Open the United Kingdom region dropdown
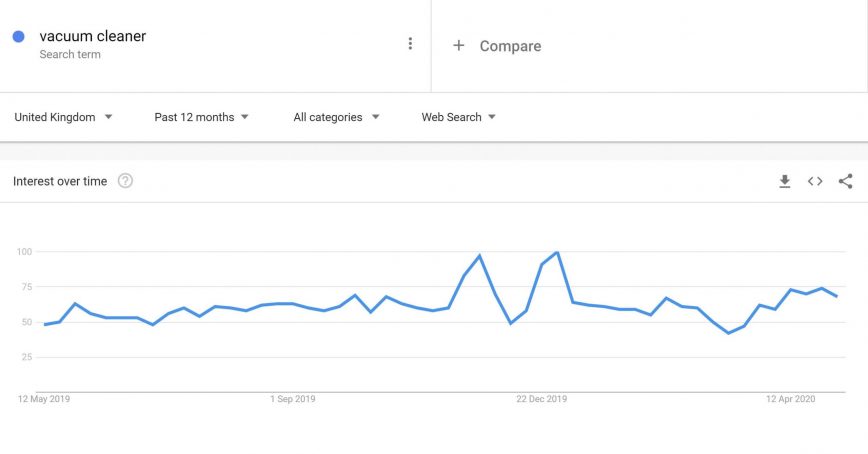 63,117
